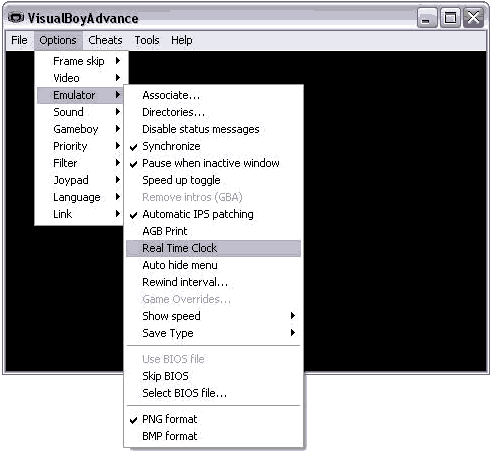Expand the Joypad submenu
493x451 pixels.
[x=80, y=180]
